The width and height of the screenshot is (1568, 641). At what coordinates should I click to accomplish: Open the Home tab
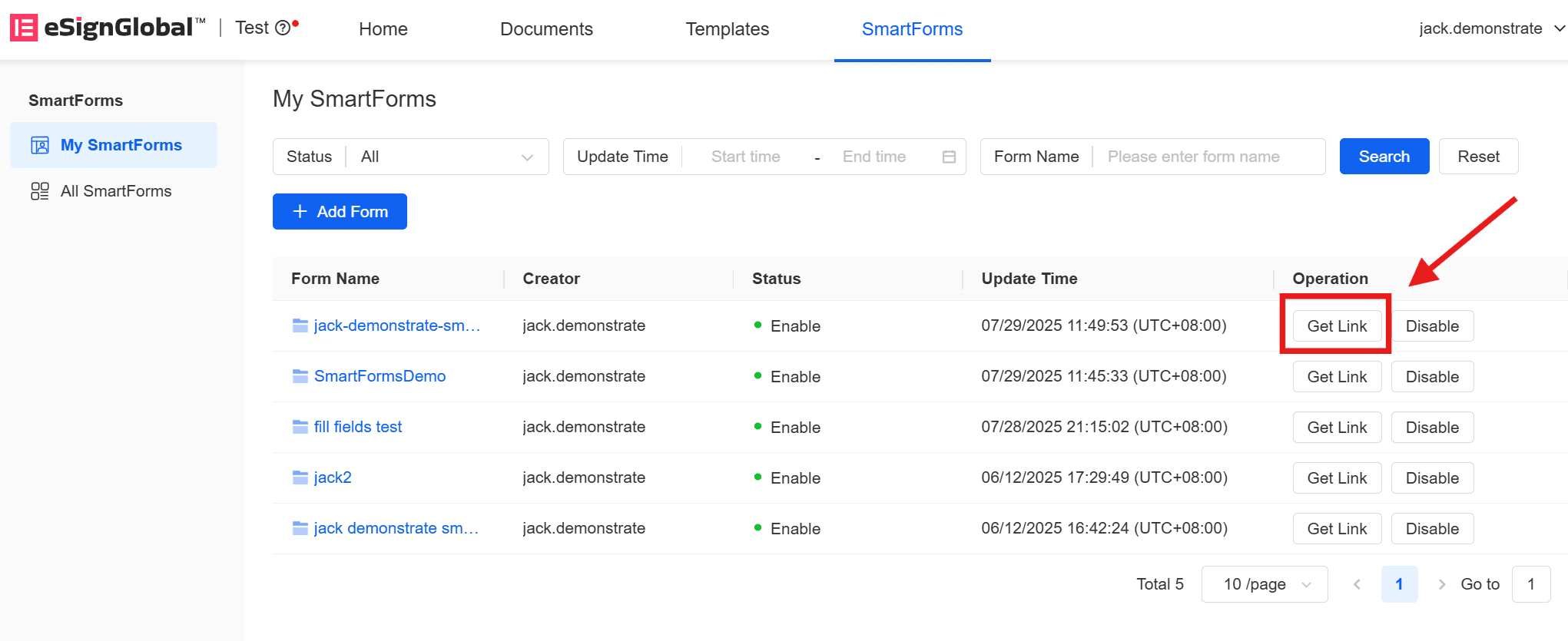[x=383, y=29]
